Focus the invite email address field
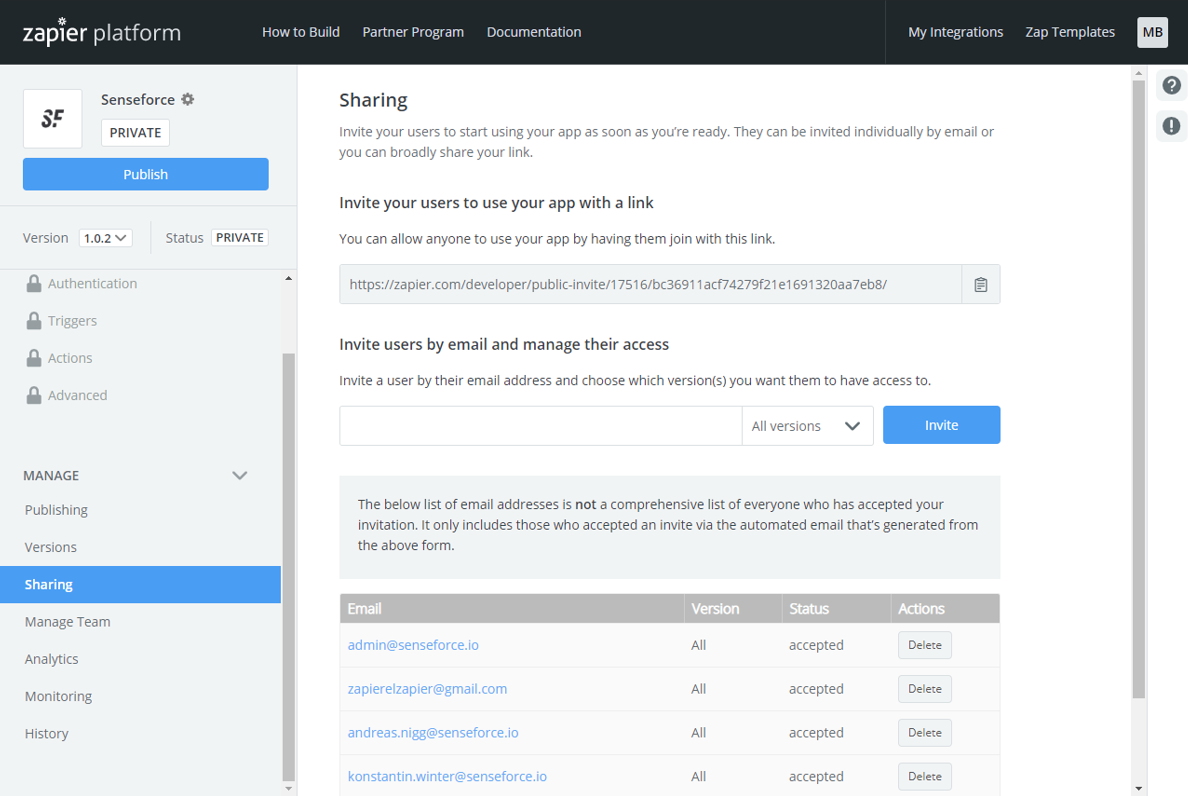 click(x=541, y=426)
